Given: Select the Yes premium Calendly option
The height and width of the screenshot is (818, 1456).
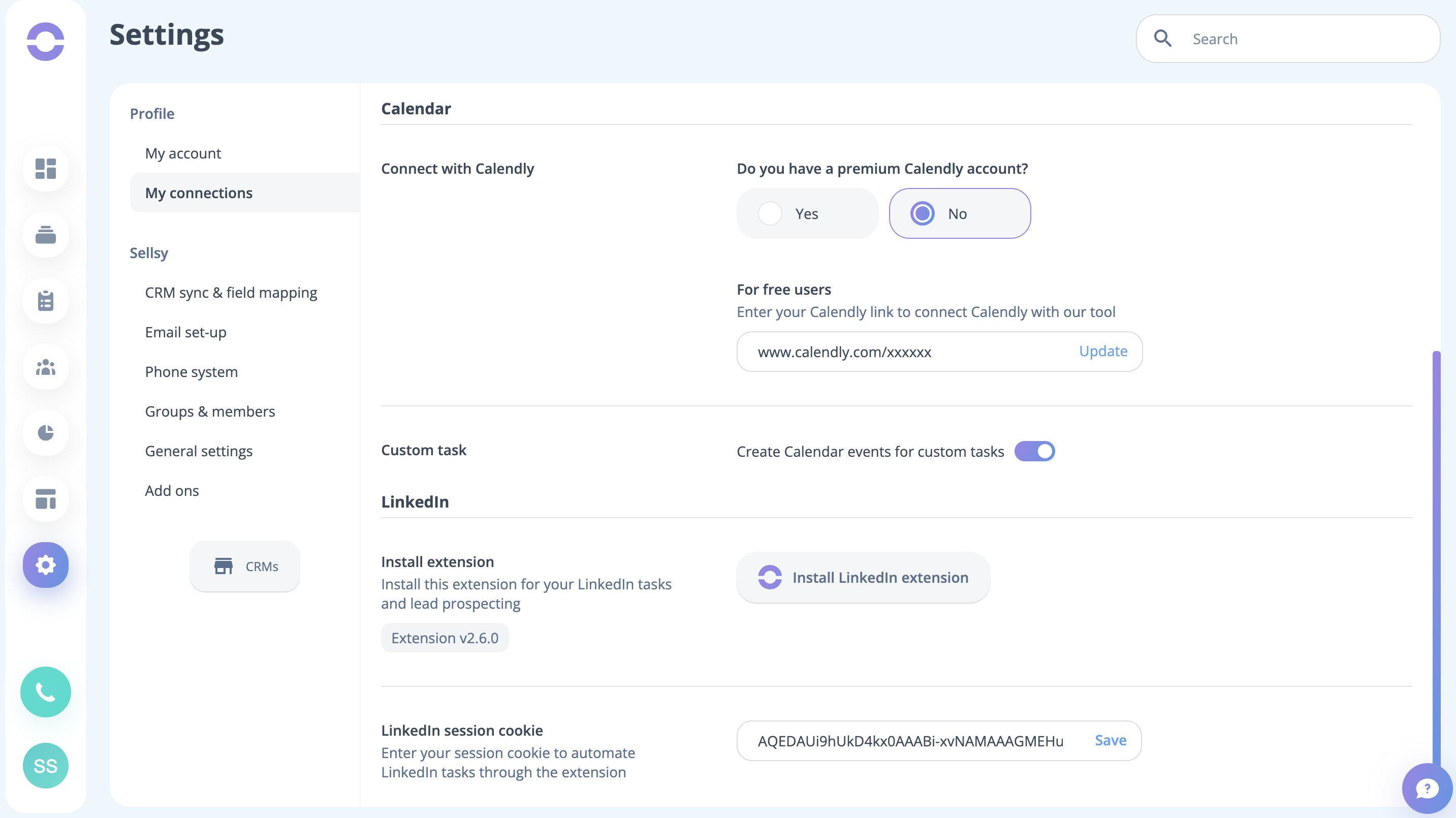Looking at the screenshot, I should 807,214.
